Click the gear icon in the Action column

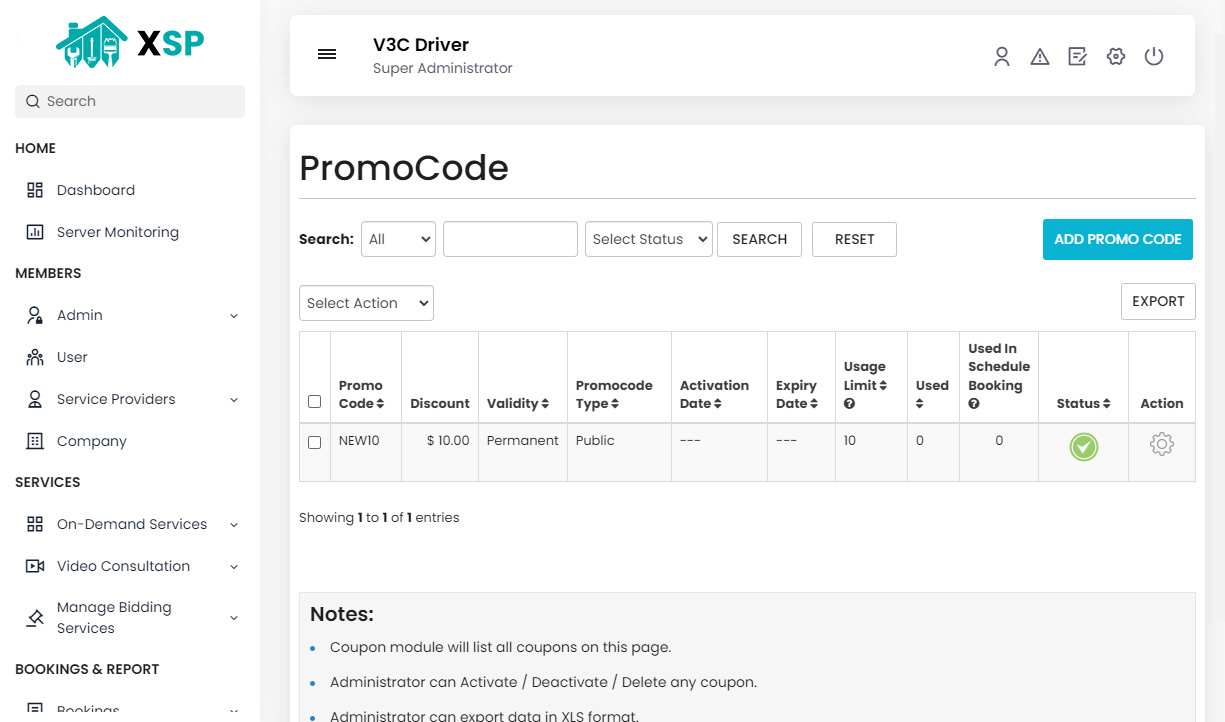pos(1161,443)
